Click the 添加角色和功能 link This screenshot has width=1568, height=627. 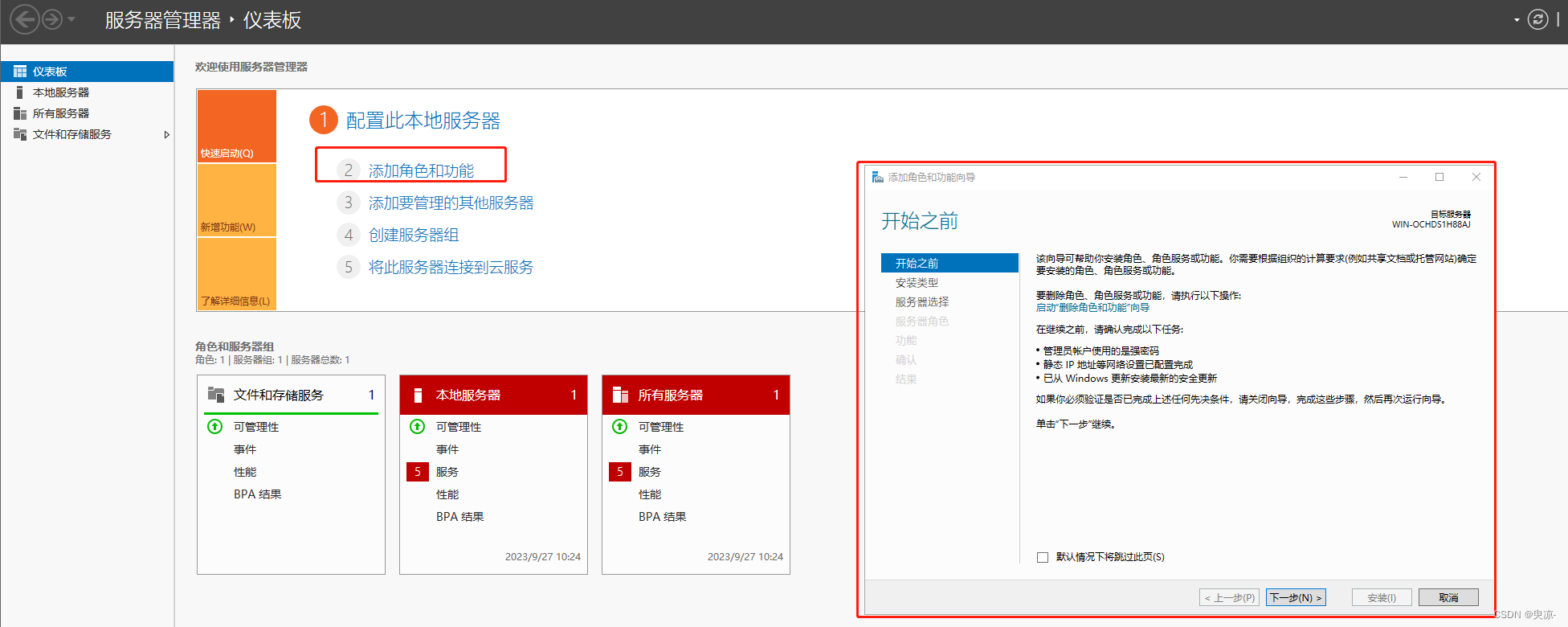tap(421, 170)
